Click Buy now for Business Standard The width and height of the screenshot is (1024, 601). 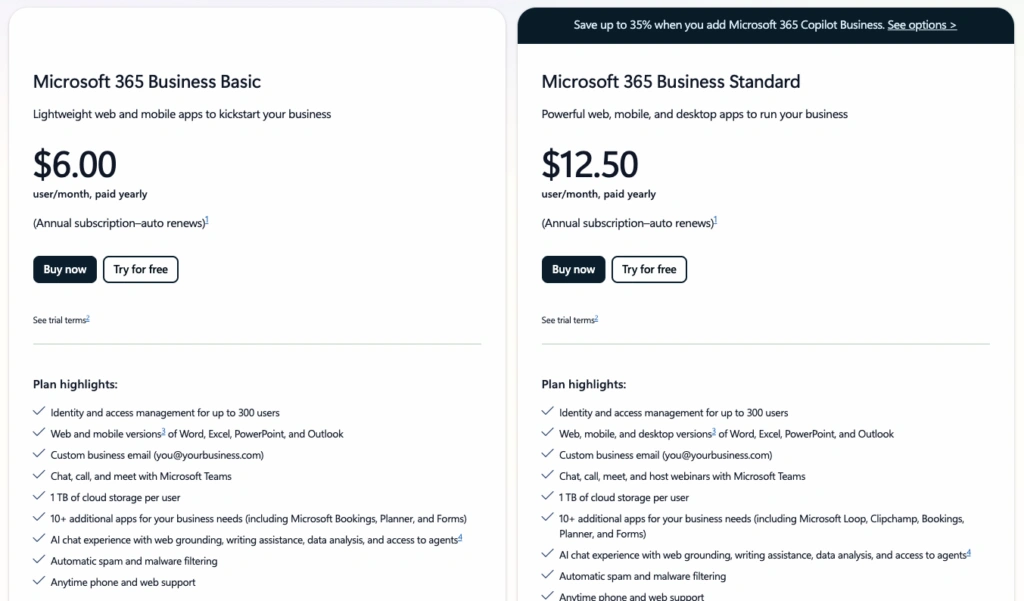pyautogui.click(x=574, y=269)
